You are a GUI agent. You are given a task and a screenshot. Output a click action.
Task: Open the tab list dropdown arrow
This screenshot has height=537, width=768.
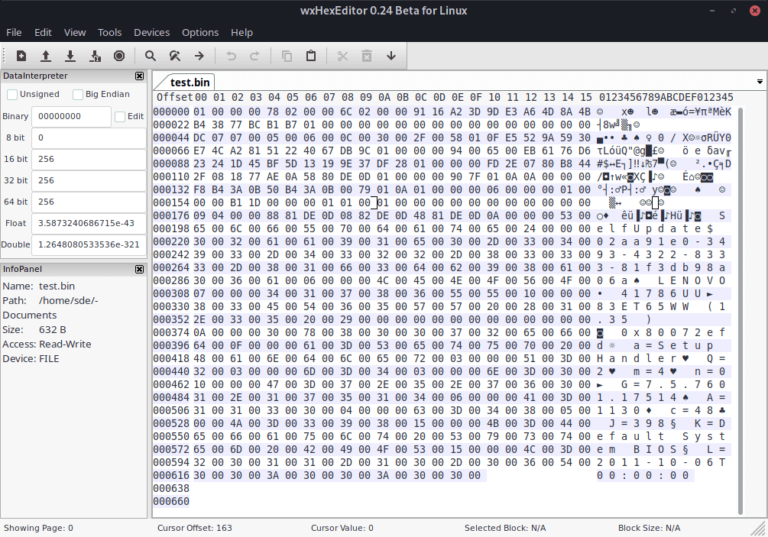tap(760, 81)
